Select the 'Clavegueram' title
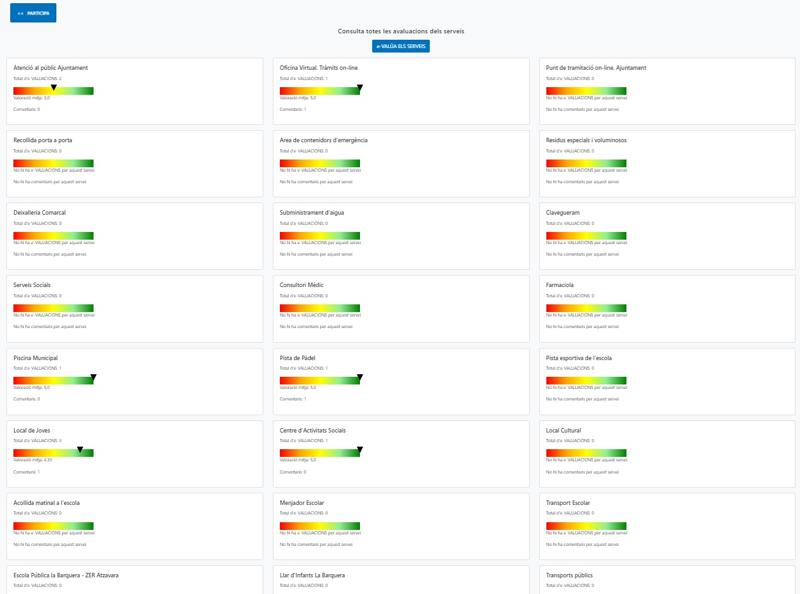 (563, 213)
